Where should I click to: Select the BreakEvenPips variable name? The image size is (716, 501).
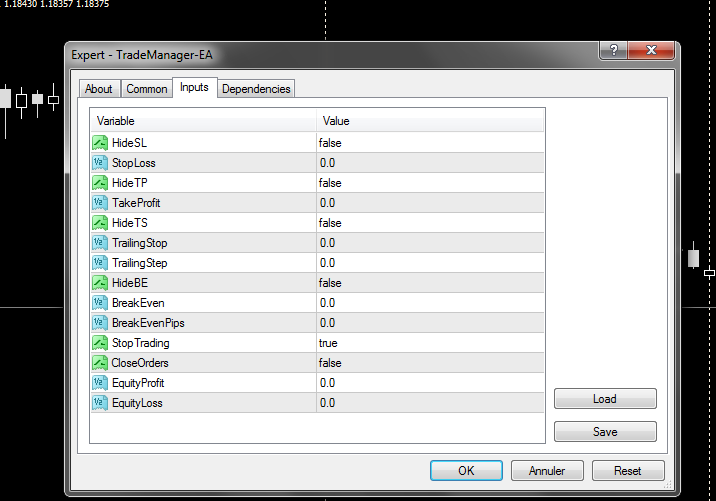point(148,323)
